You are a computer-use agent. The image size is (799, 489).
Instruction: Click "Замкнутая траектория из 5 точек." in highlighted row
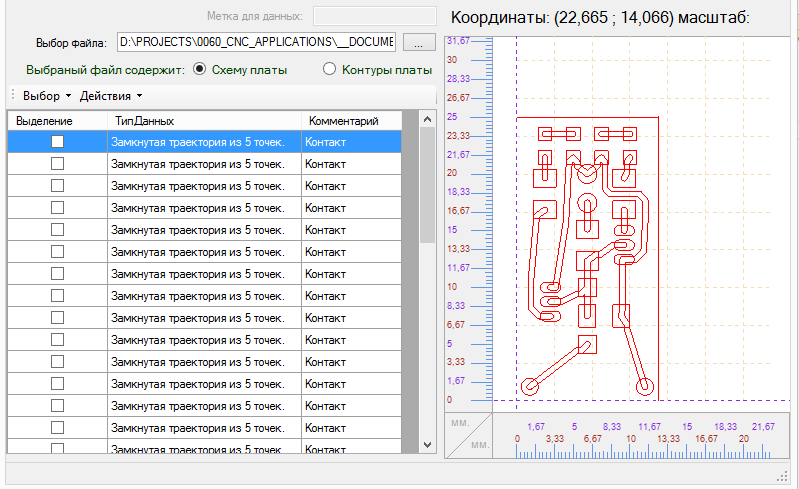coord(204,142)
